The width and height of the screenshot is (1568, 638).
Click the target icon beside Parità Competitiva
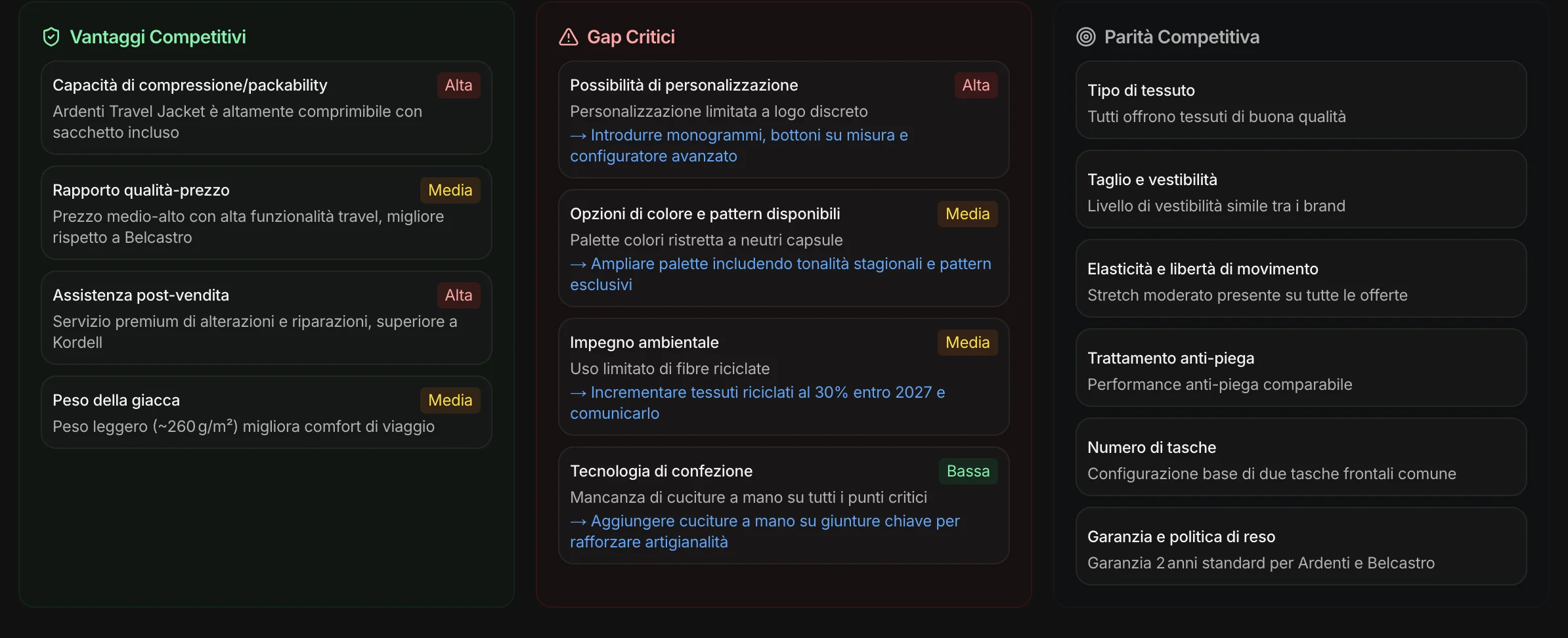(1086, 37)
